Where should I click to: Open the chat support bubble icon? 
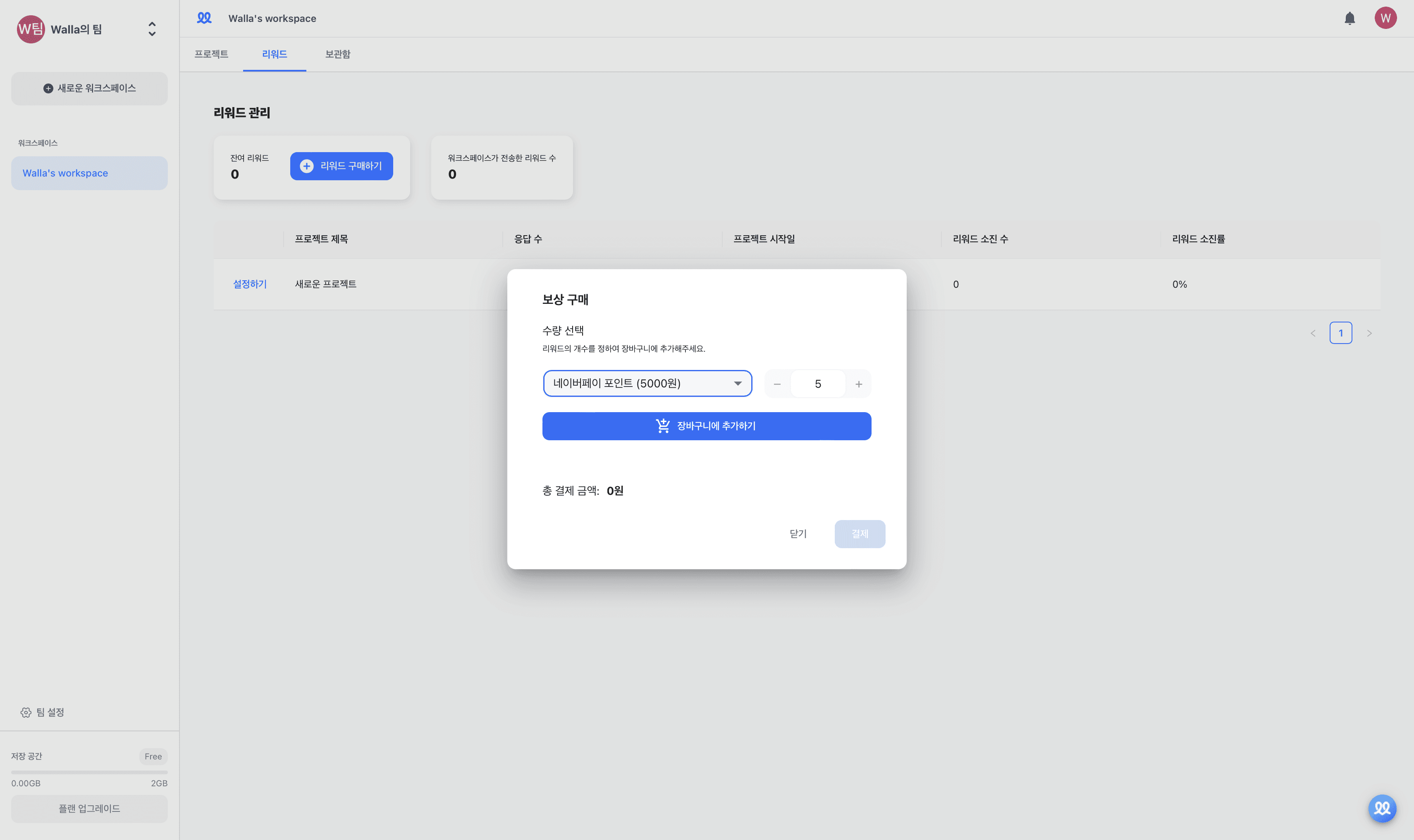(x=1382, y=808)
